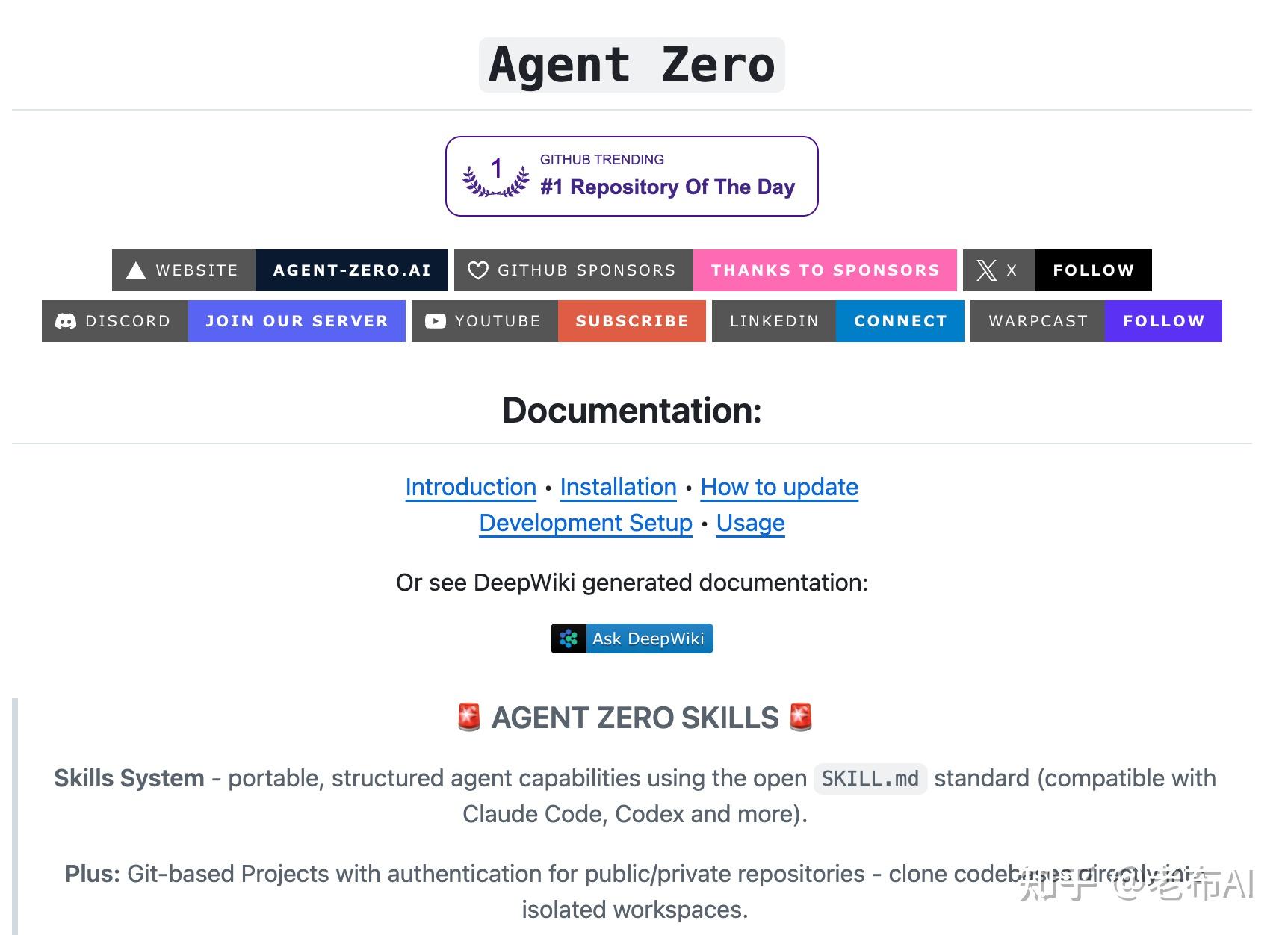Click the Agent Zero title heading
Screen dimensions: 1288x935
(632, 65)
